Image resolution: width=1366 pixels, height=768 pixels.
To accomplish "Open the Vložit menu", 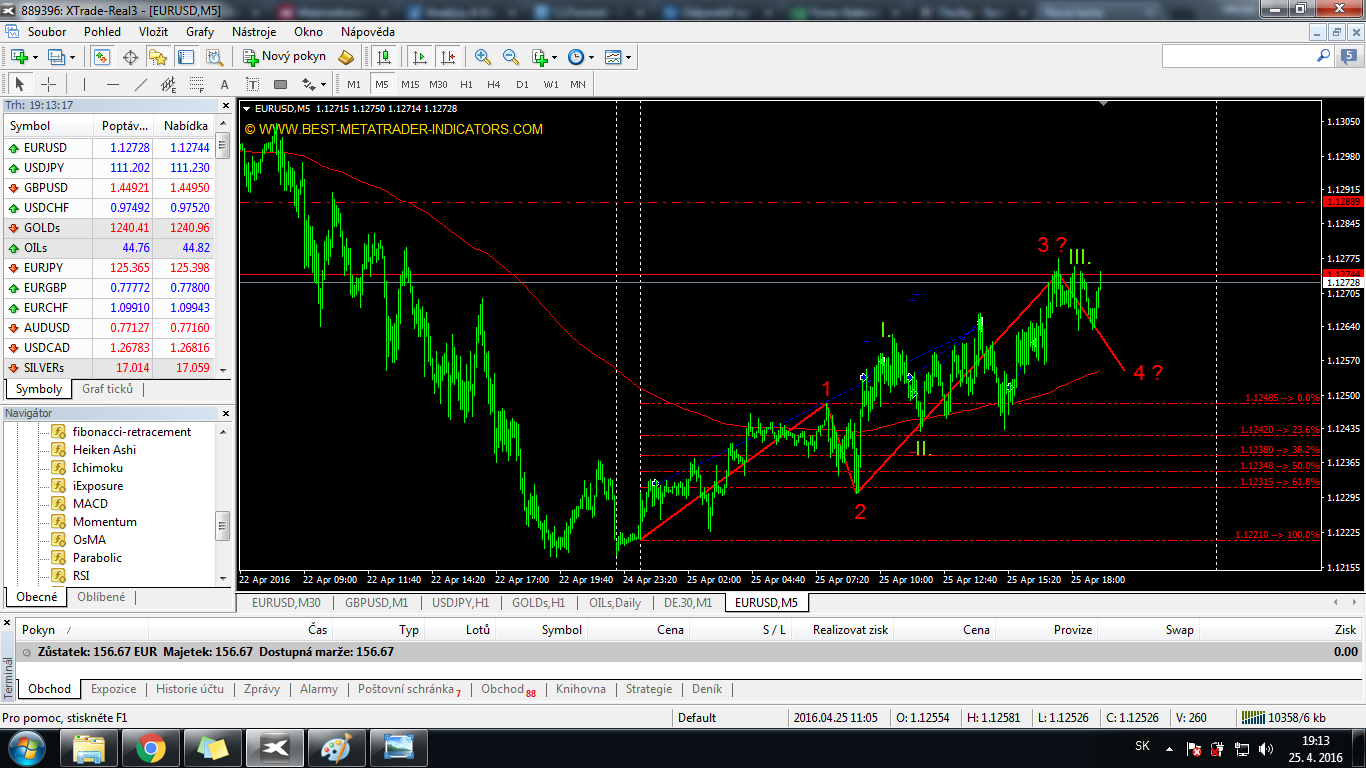I will tap(153, 31).
